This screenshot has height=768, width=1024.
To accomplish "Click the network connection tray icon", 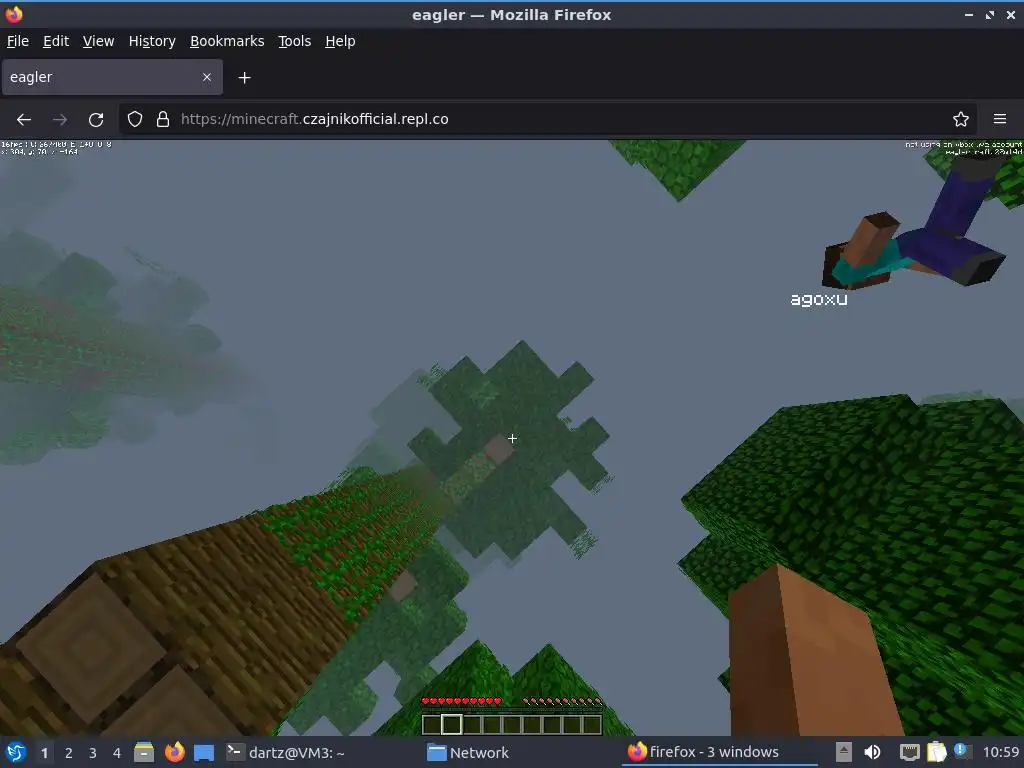I will click(x=909, y=752).
